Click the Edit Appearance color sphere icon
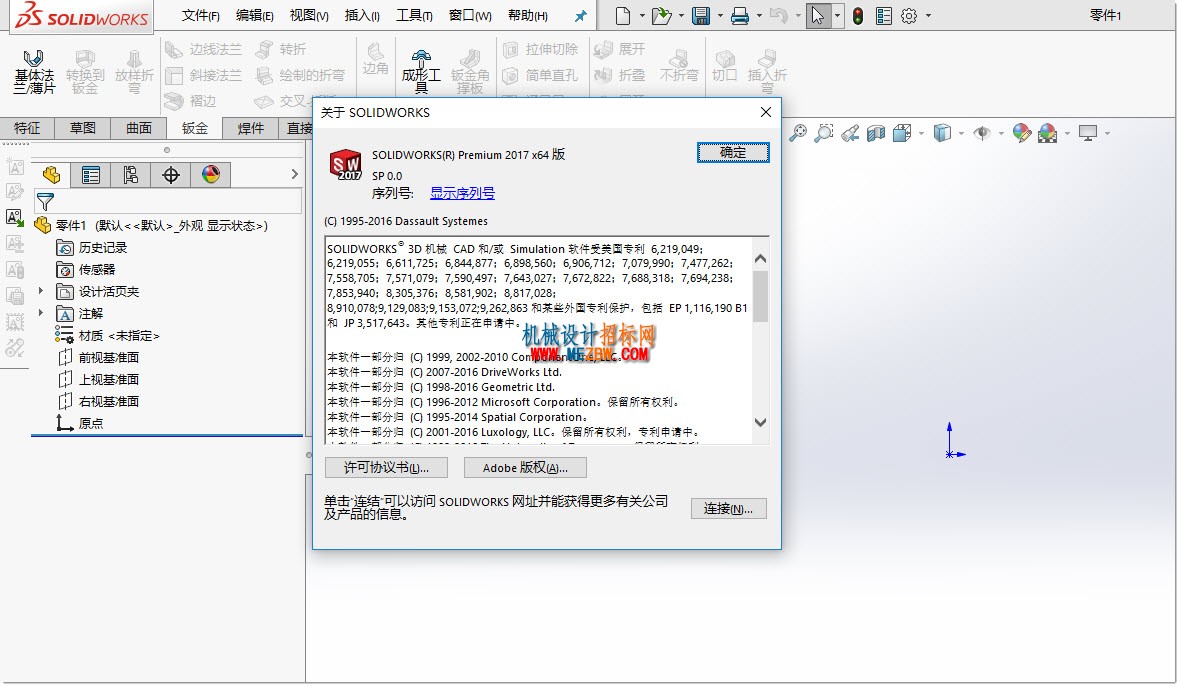1180x687 pixels. point(1021,133)
